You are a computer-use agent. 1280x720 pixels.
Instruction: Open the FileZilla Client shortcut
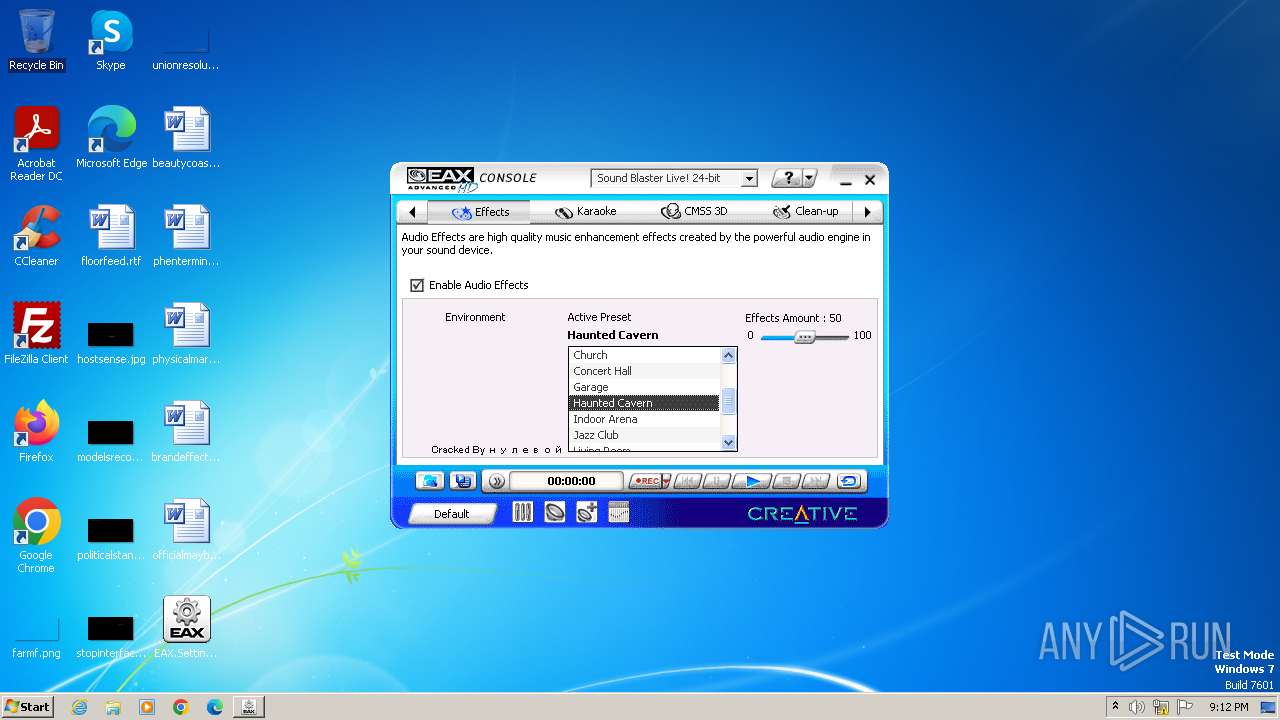coord(36,334)
